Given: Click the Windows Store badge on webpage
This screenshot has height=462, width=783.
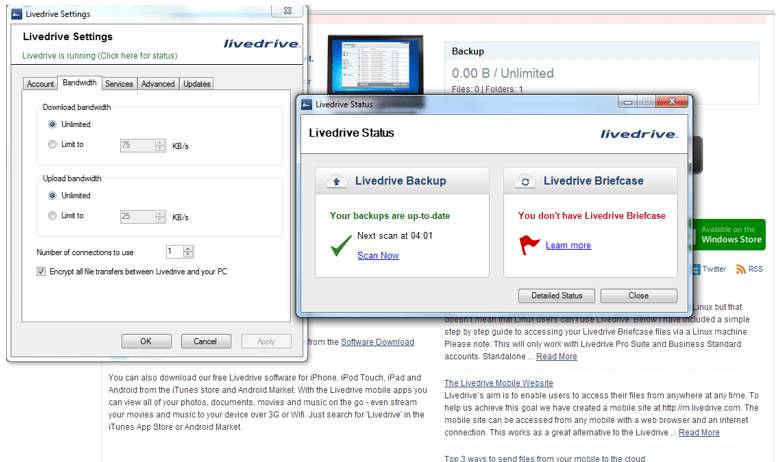Looking at the screenshot, I should tap(729, 234).
